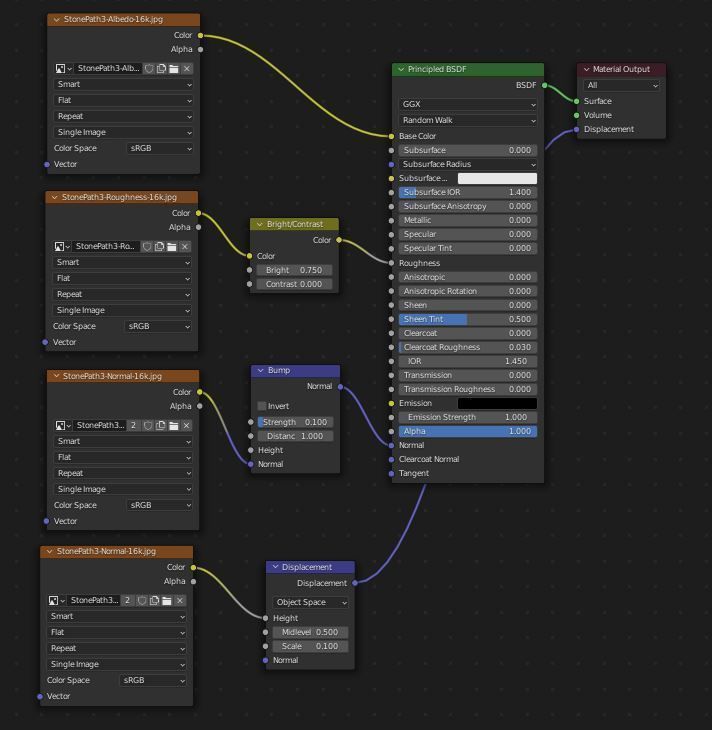
Task: Unlink image X in Normal node feeding Displacement
Action: 180,600
